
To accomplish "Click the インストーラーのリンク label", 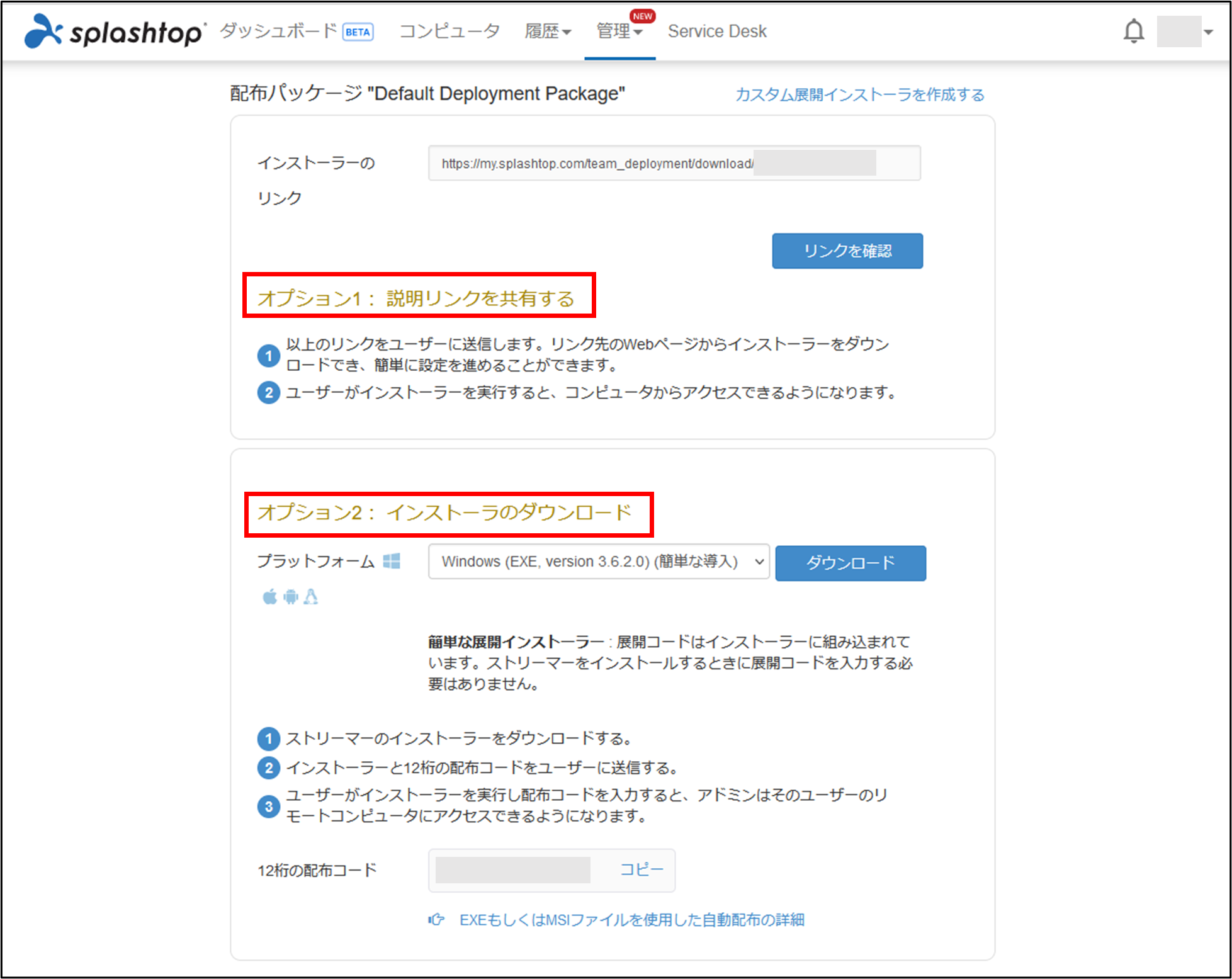I will point(316,181).
